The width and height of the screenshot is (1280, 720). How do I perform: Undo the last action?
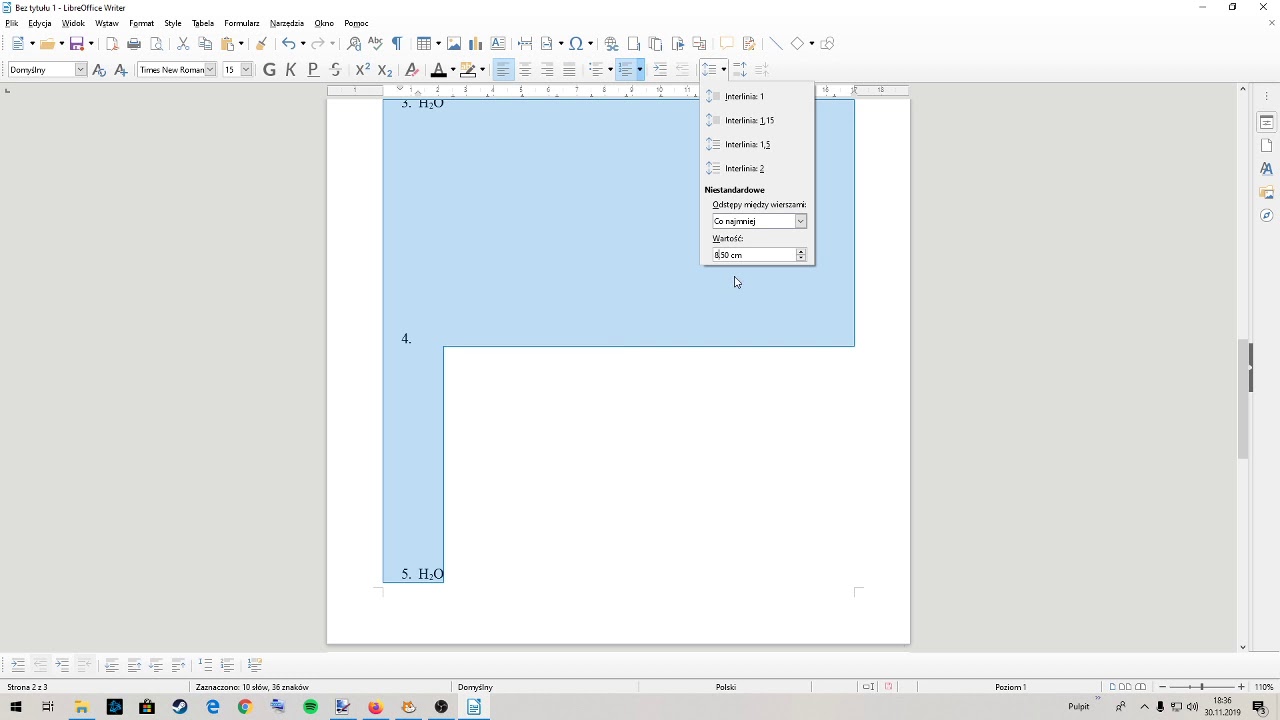pos(288,43)
